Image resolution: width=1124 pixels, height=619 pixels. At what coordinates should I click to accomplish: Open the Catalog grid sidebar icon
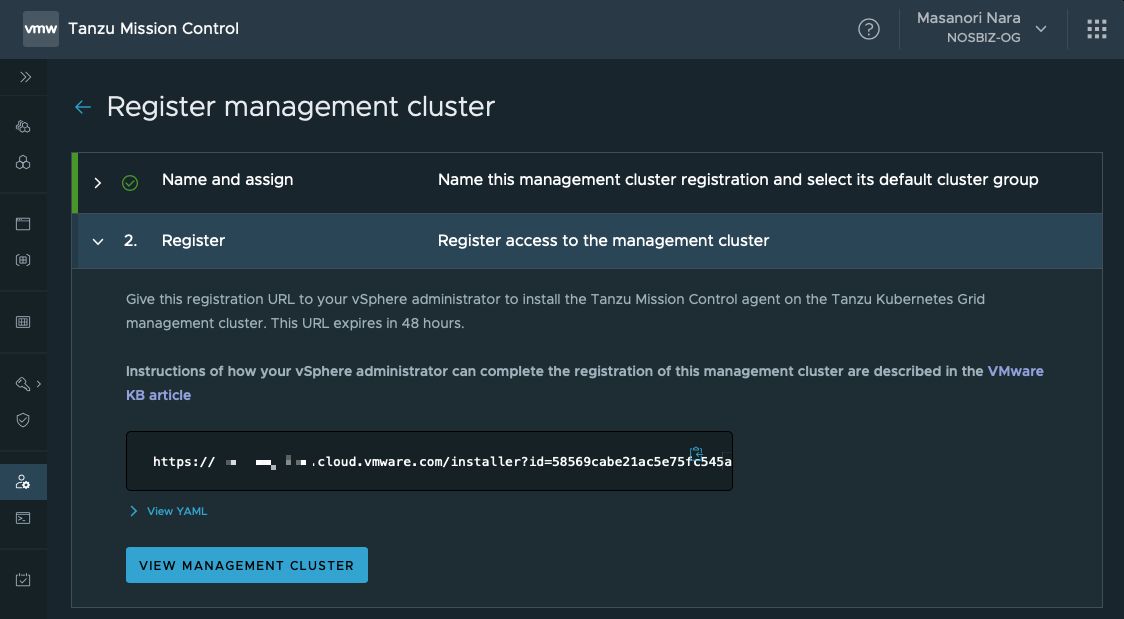click(x=23, y=322)
